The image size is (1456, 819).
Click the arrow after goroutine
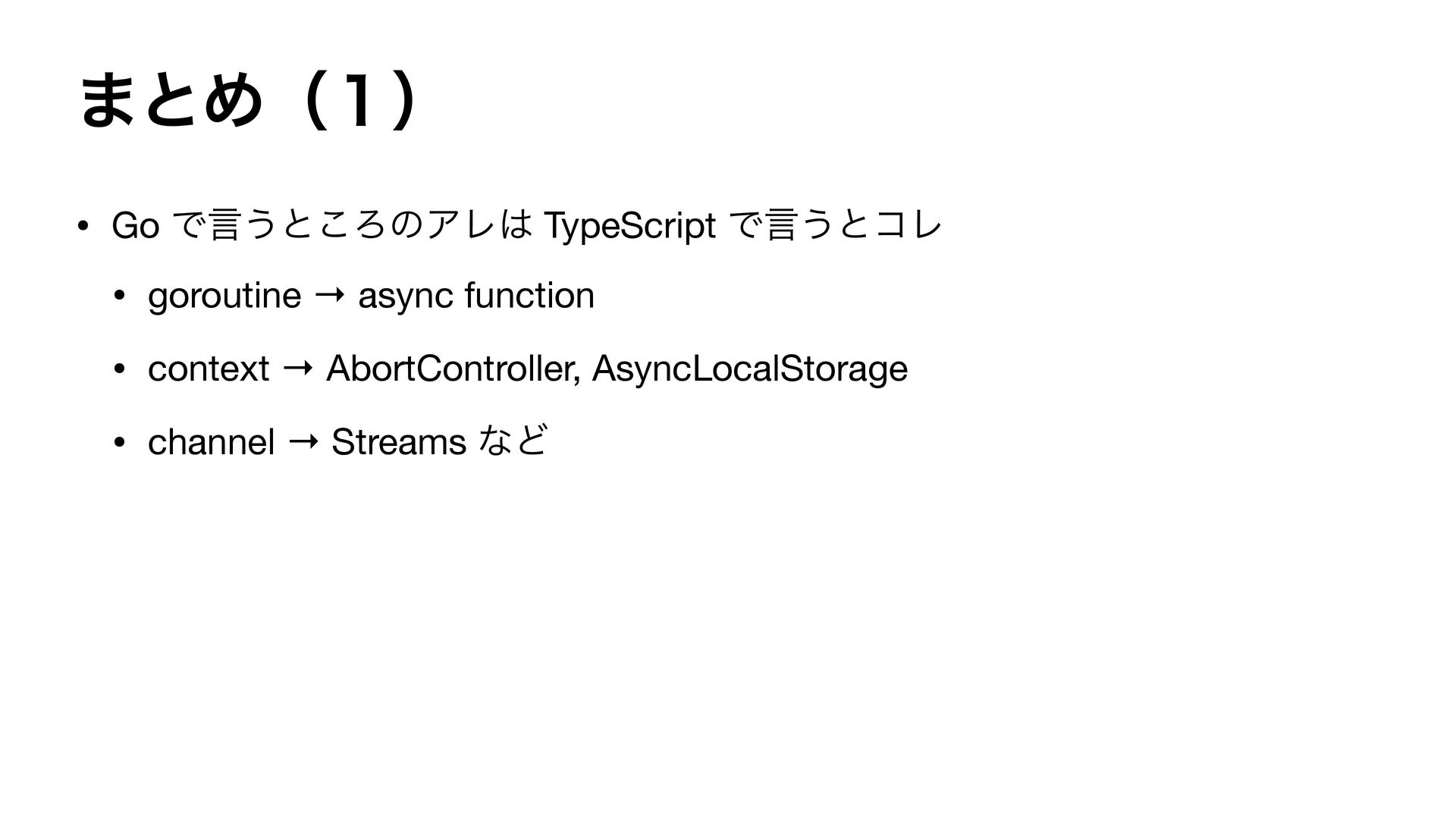(330, 296)
